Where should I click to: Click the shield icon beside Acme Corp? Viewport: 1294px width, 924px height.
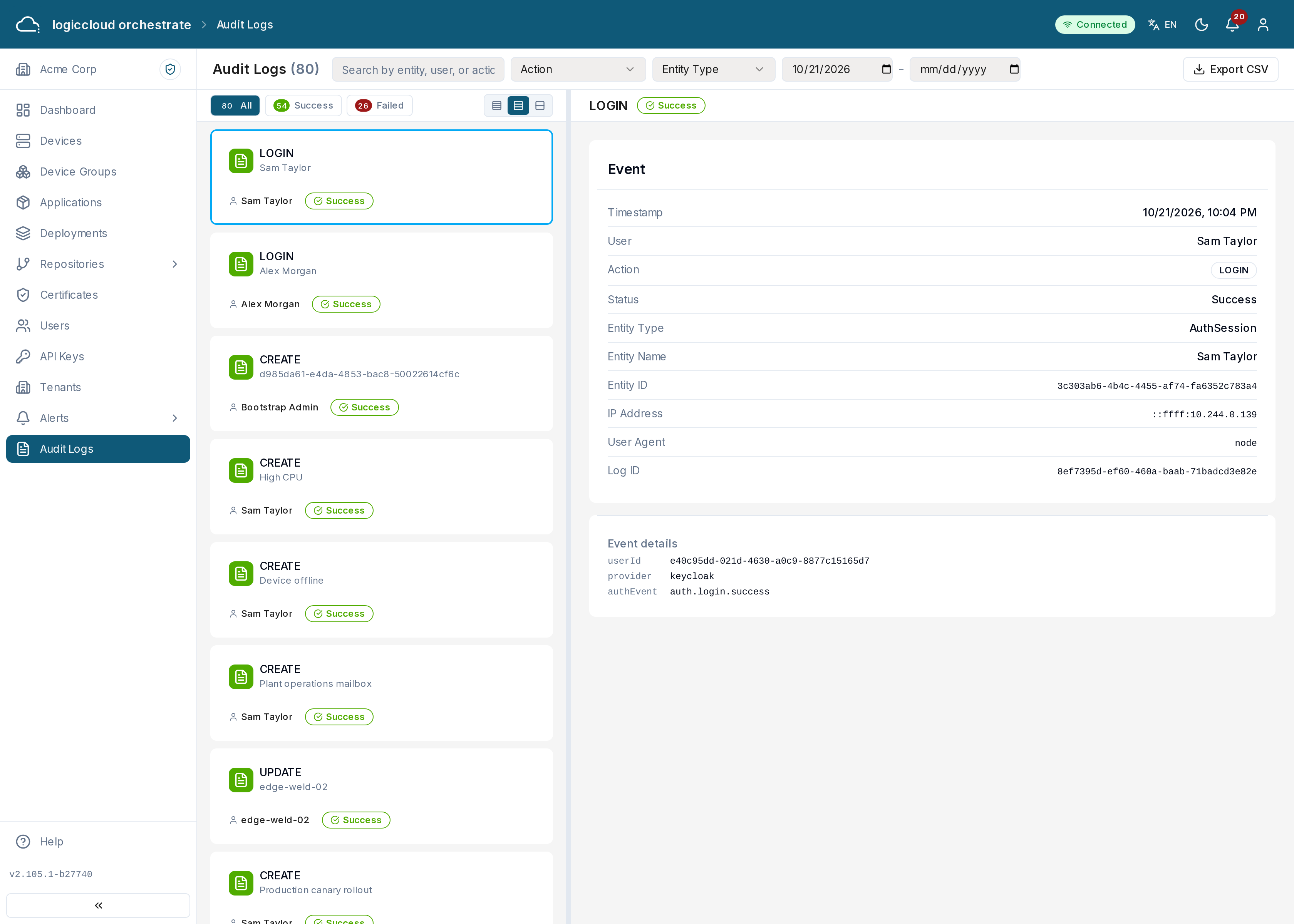[x=170, y=69]
